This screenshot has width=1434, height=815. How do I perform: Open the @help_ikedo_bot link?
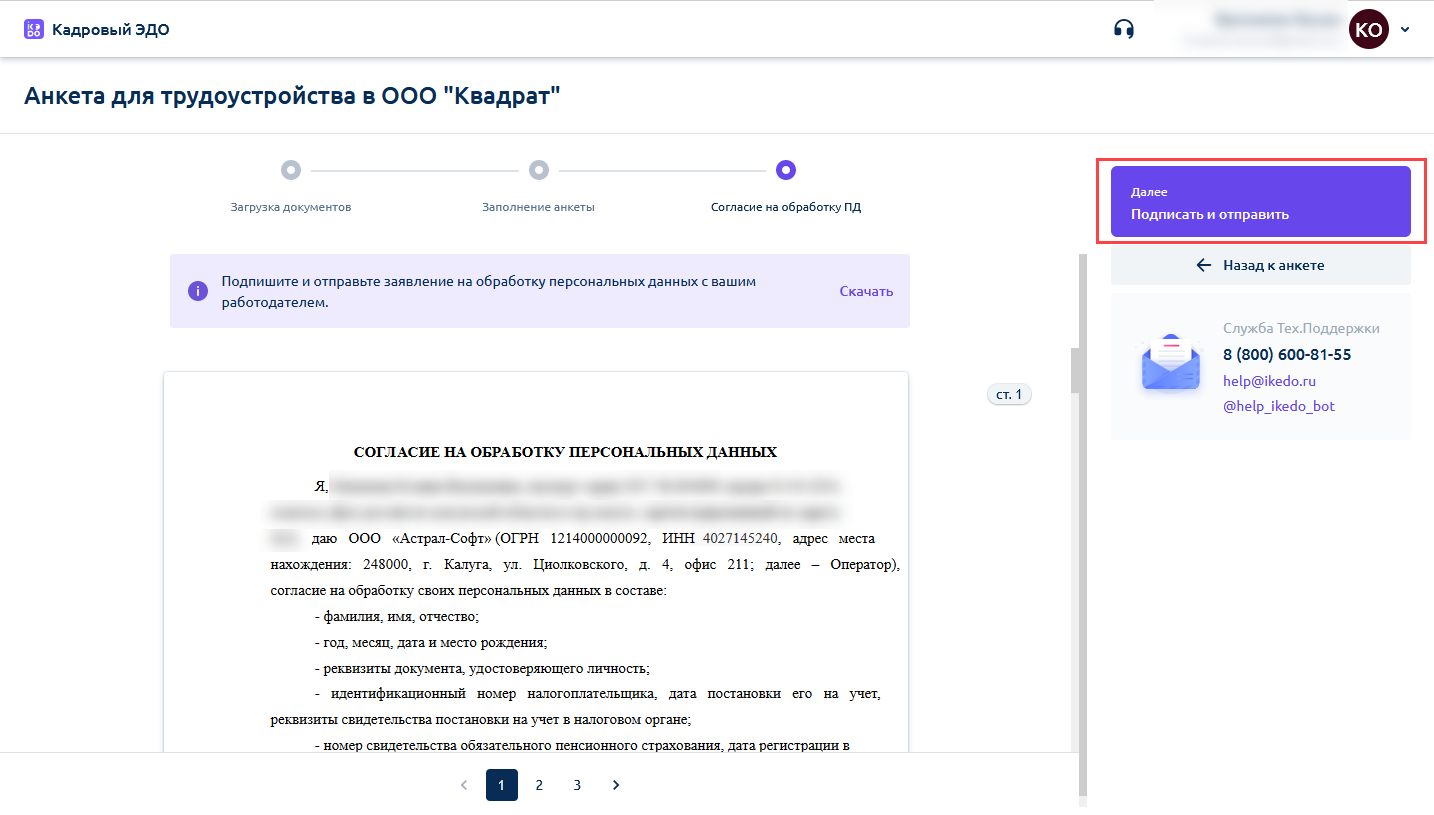(x=1278, y=406)
